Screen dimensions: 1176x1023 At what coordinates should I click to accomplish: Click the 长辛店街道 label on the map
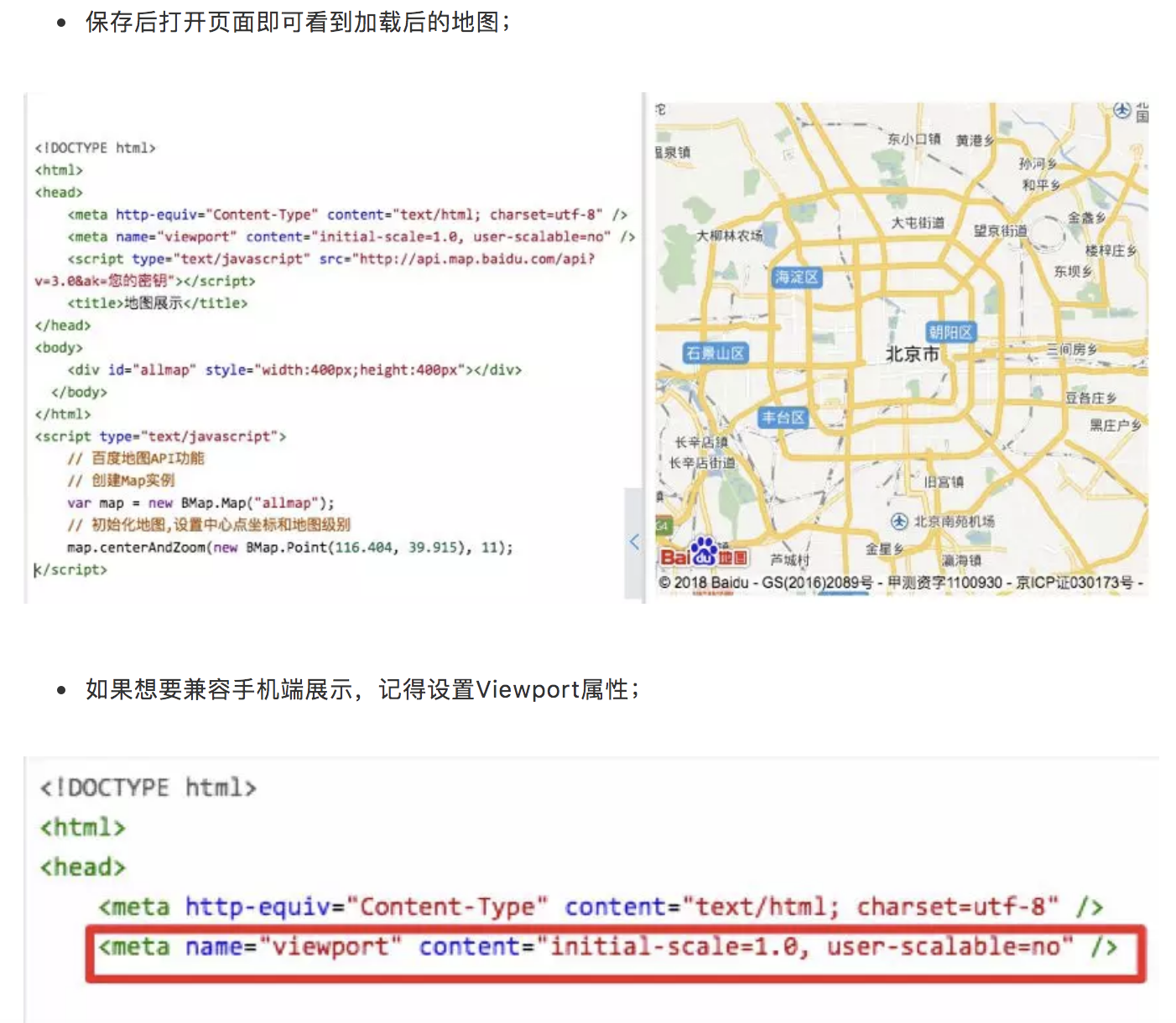coord(702,463)
